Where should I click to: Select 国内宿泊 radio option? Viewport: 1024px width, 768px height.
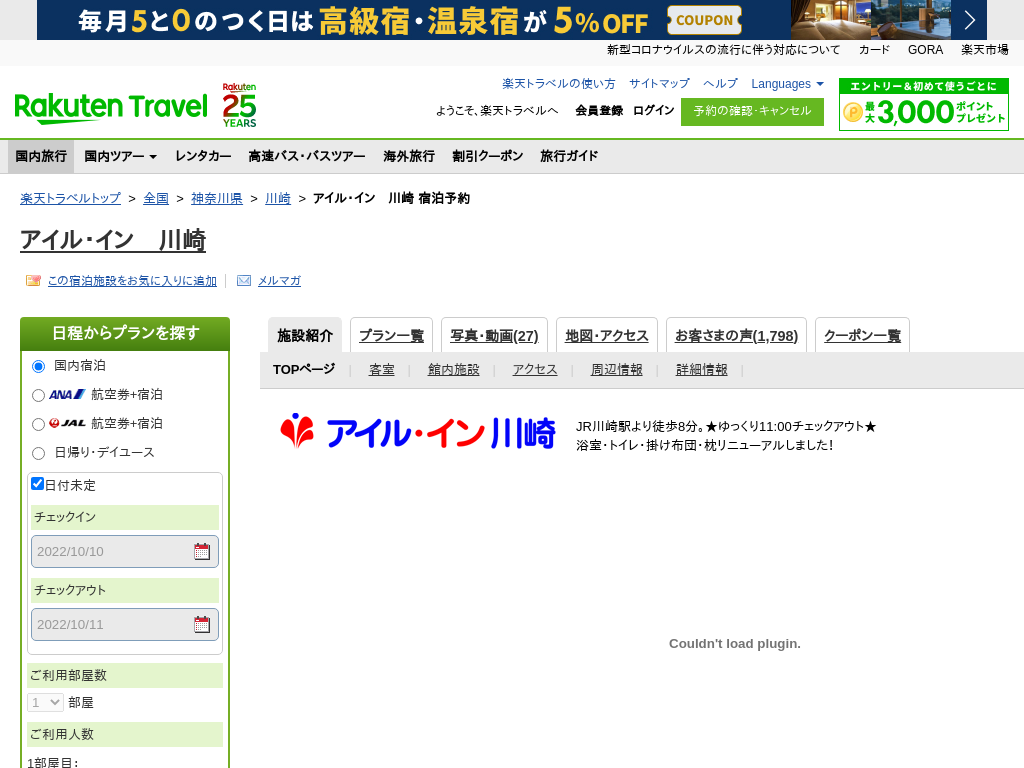click(x=39, y=366)
